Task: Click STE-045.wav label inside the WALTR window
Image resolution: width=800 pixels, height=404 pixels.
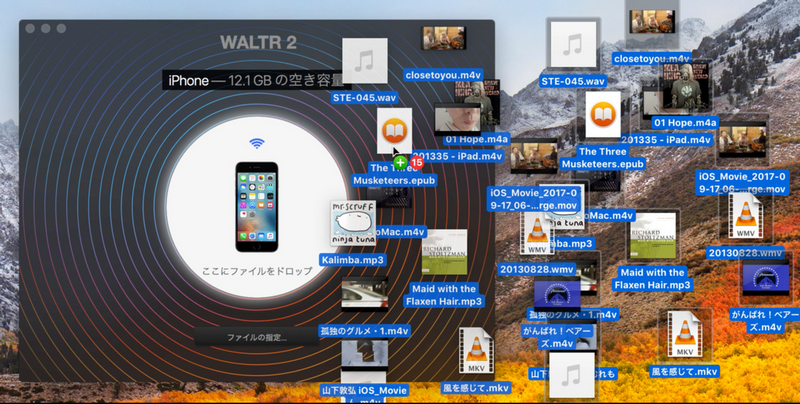Action: (x=364, y=98)
